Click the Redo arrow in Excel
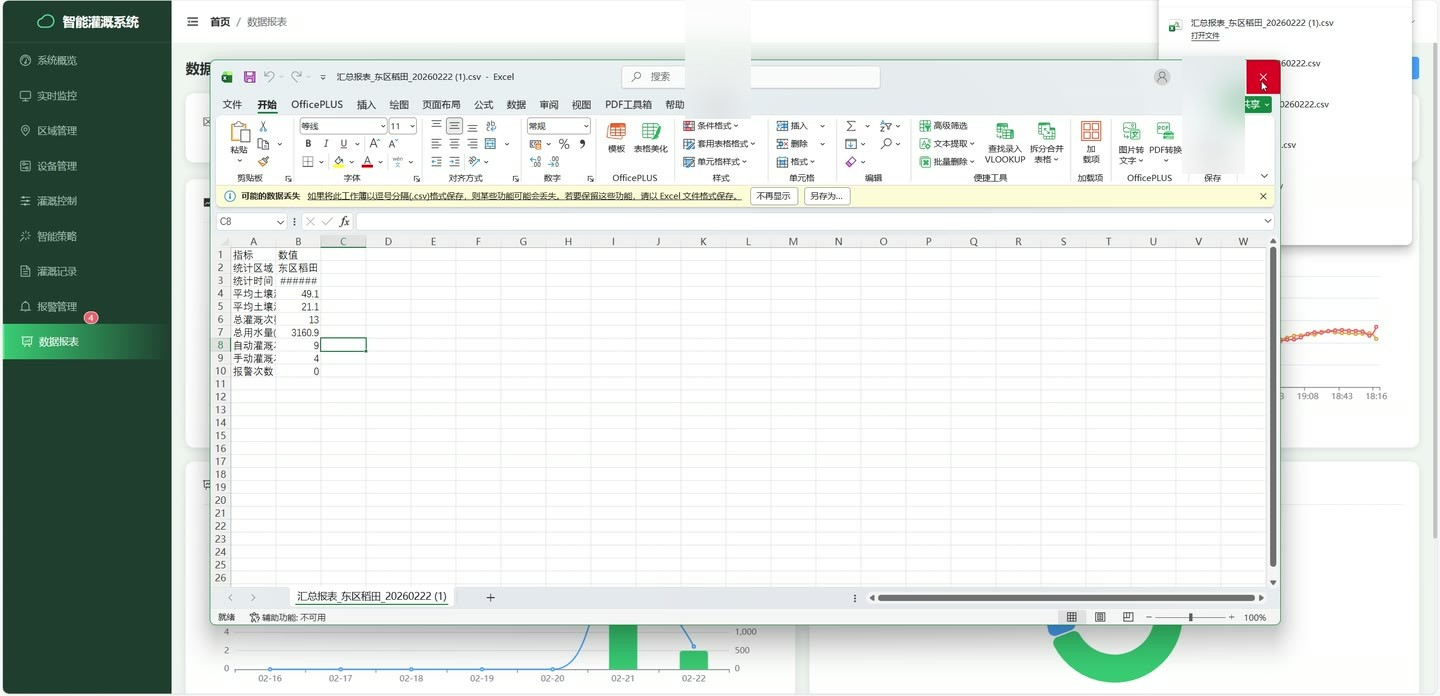1440x696 pixels. coord(296,77)
